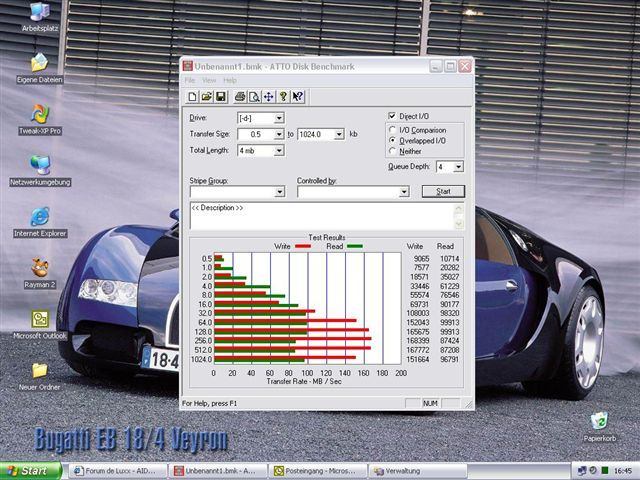Viewport: 640px width, 480px height.
Task: Open the View menu
Action: [209, 80]
